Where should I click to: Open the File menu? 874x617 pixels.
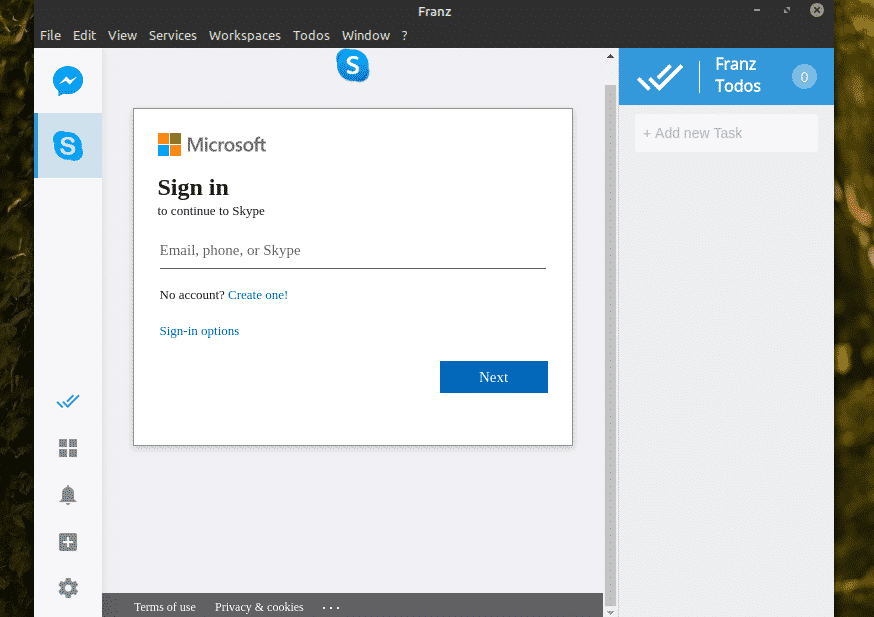click(x=50, y=35)
